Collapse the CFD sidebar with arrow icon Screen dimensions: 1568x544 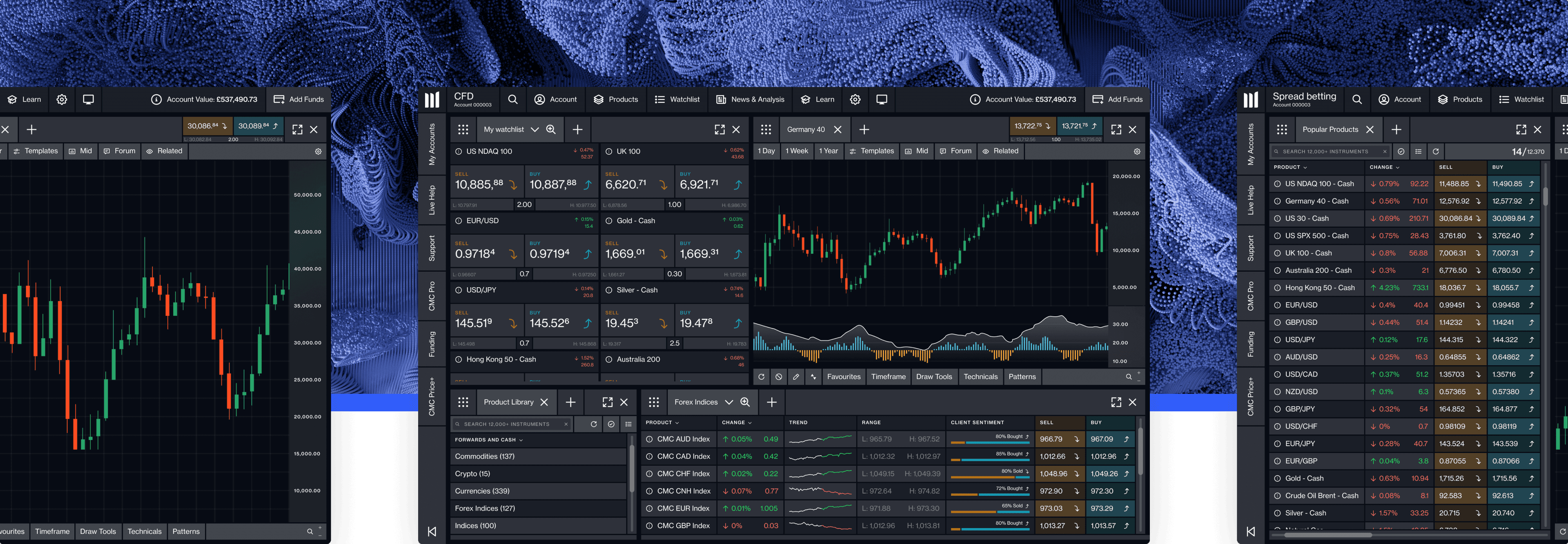(432, 531)
